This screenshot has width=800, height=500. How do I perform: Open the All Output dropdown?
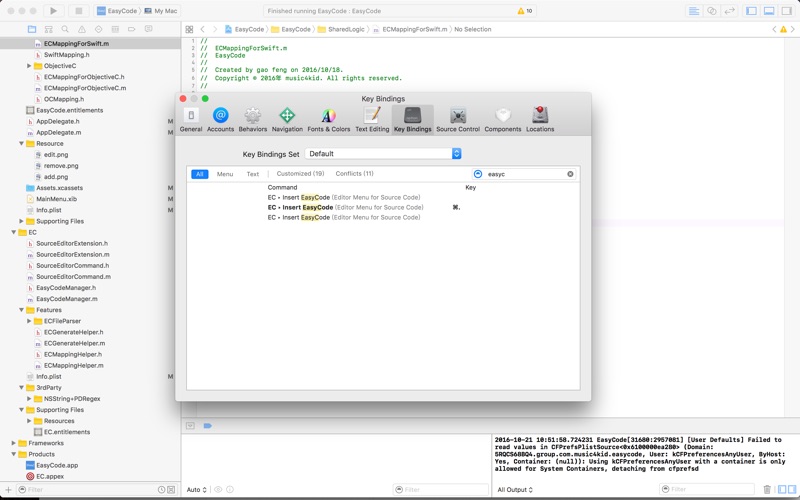click(515, 489)
